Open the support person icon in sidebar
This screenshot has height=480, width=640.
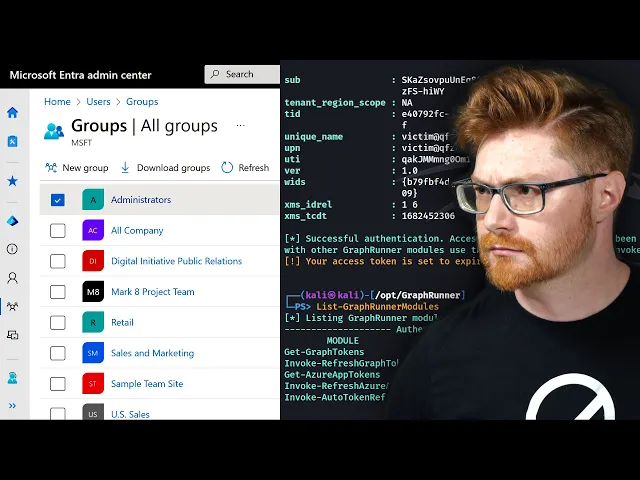pos(13,378)
